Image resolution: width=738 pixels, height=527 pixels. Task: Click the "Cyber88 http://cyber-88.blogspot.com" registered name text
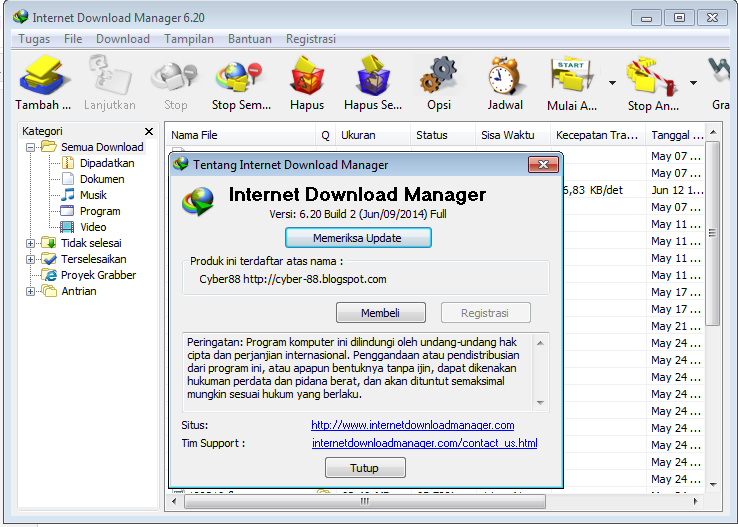pos(293,279)
